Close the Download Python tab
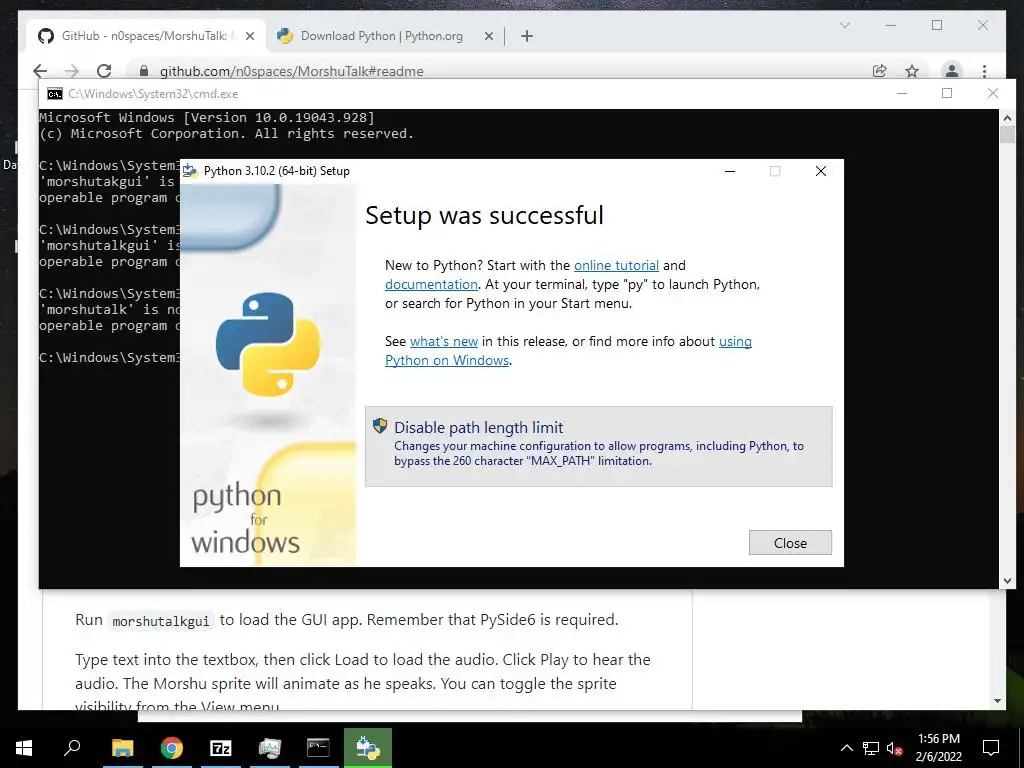Viewport: 1024px width, 768px height. [x=488, y=37]
